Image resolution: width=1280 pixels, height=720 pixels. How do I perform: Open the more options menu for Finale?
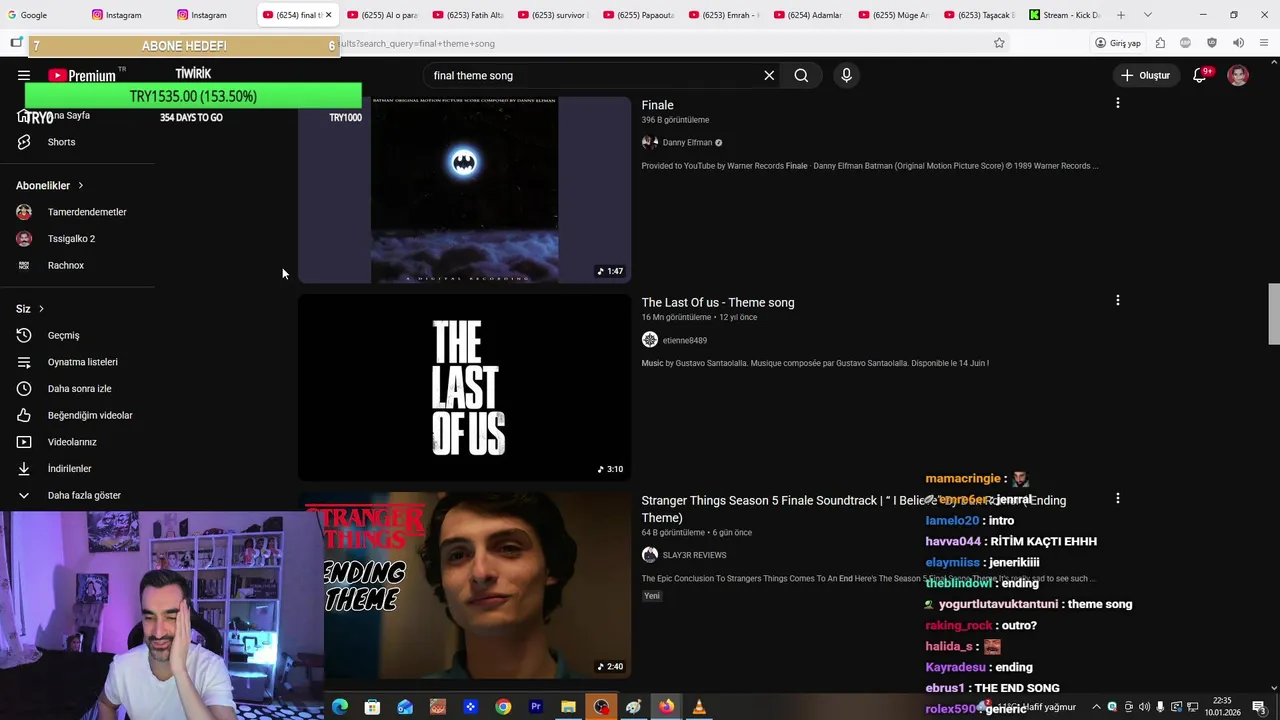click(x=1117, y=103)
